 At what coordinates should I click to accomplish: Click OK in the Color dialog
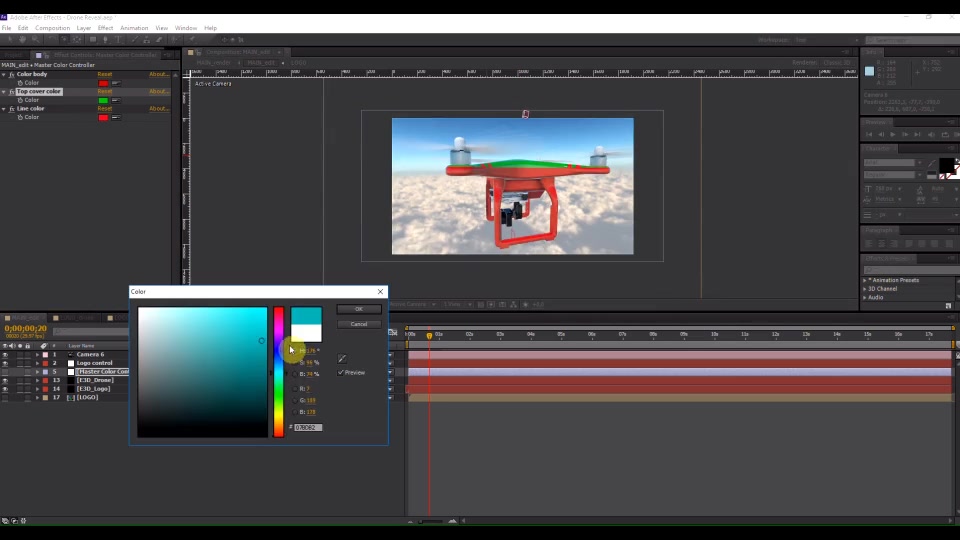[x=359, y=309]
